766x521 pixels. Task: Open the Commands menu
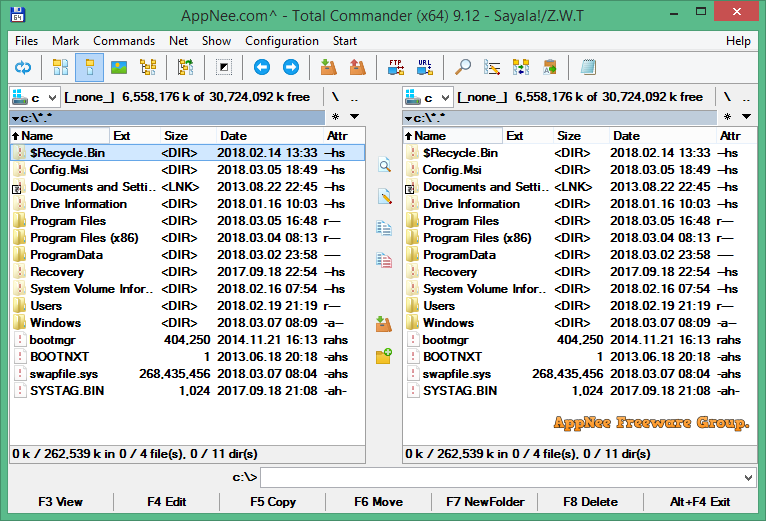[x=124, y=41]
